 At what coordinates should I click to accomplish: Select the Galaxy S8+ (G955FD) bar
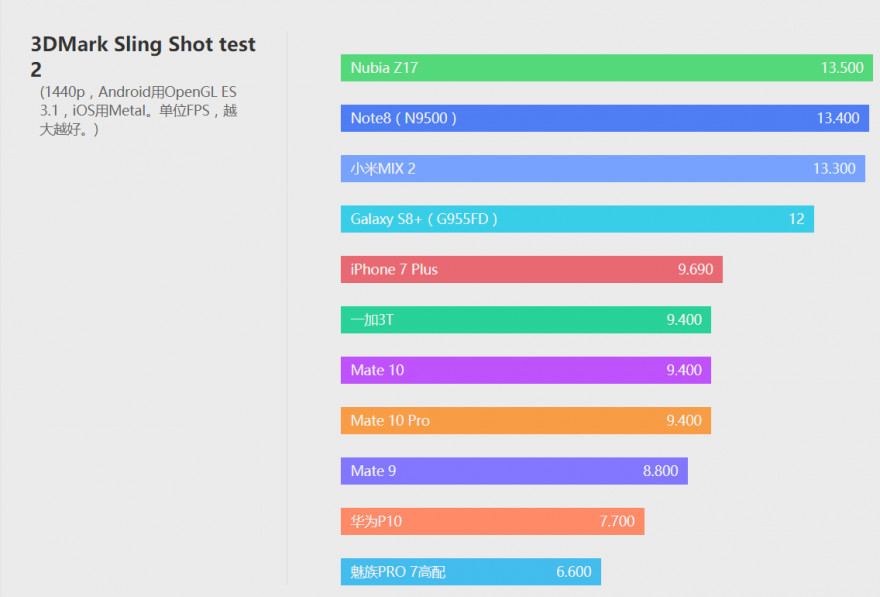576,219
